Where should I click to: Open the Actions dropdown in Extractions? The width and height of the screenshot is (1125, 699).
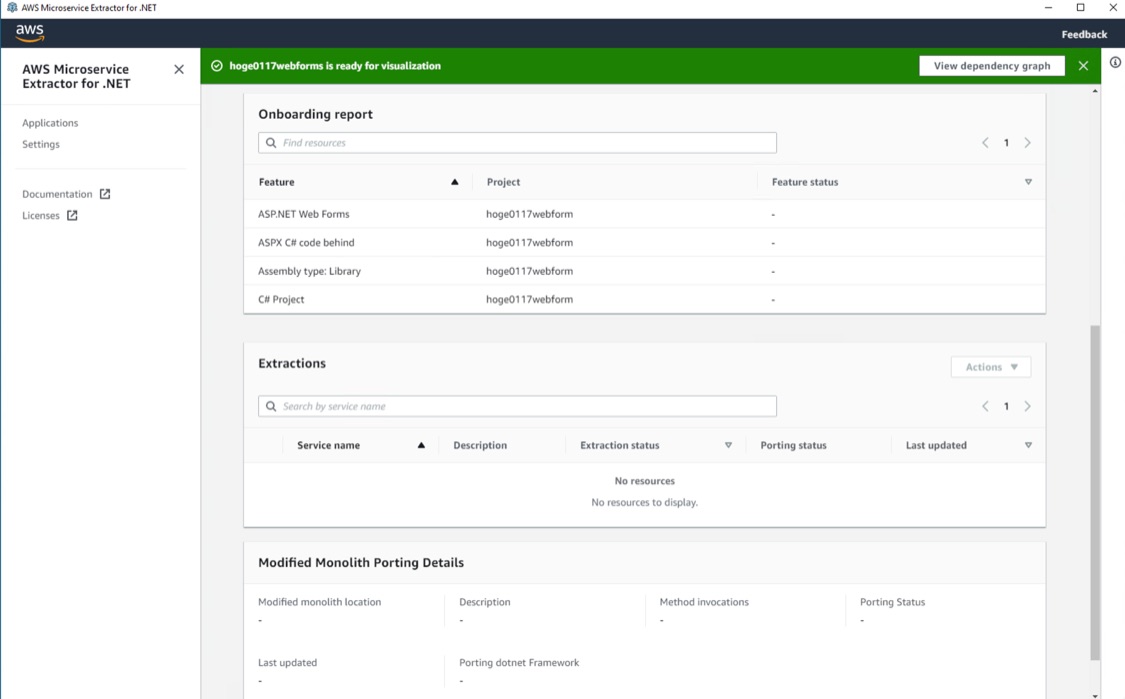[x=990, y=366]
